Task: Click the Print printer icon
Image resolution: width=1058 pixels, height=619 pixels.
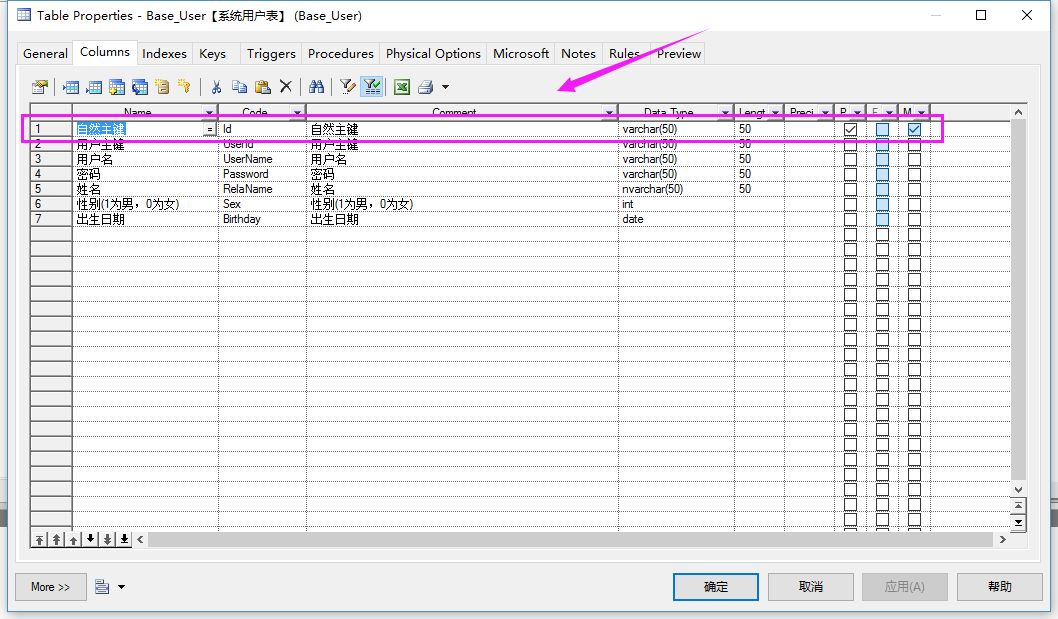Action: coord(425,86)
